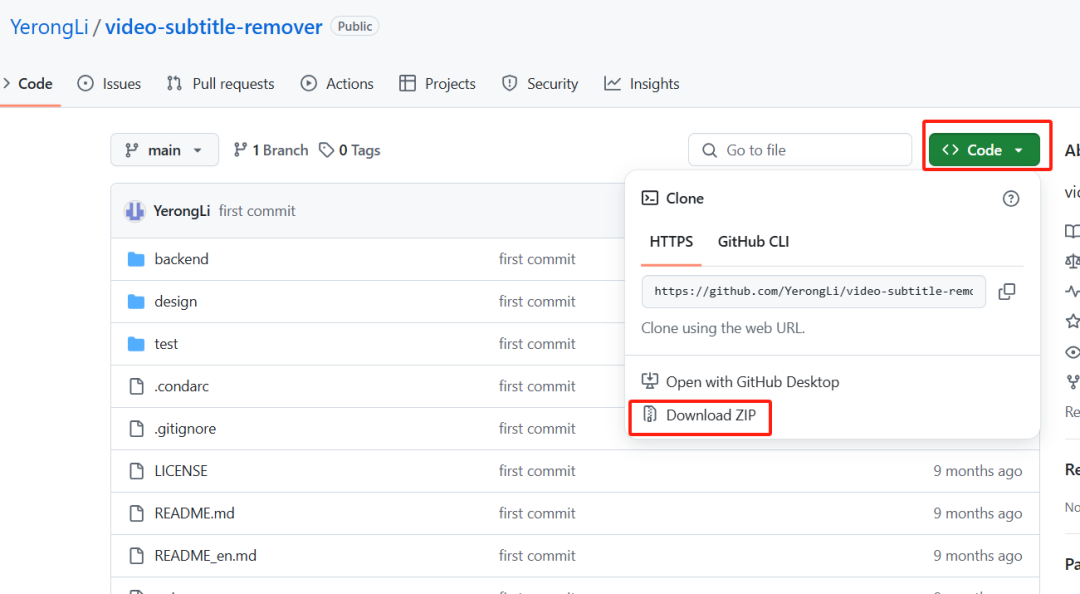Click the Public visibility badge
This screenshot has height=594, width=1080.
(355, 26)
